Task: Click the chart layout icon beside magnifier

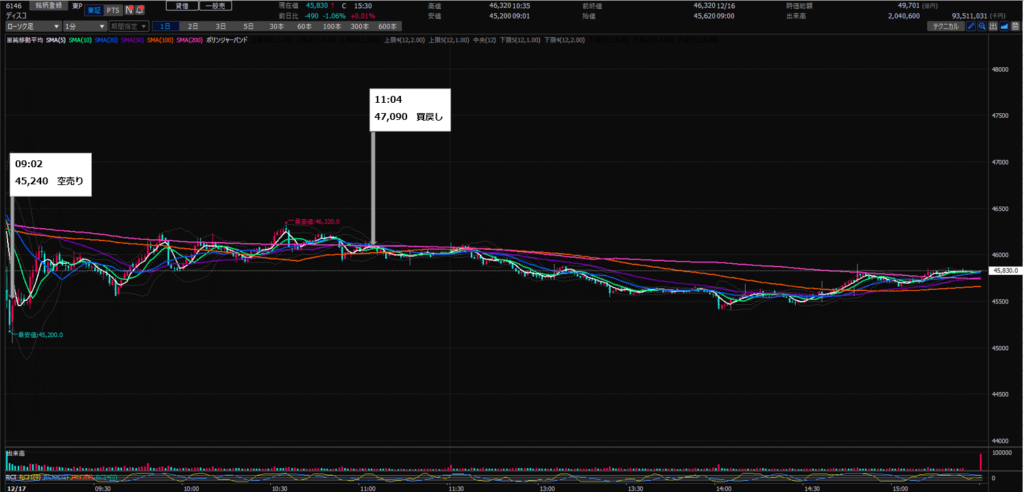Action: [x=994, y=26]
